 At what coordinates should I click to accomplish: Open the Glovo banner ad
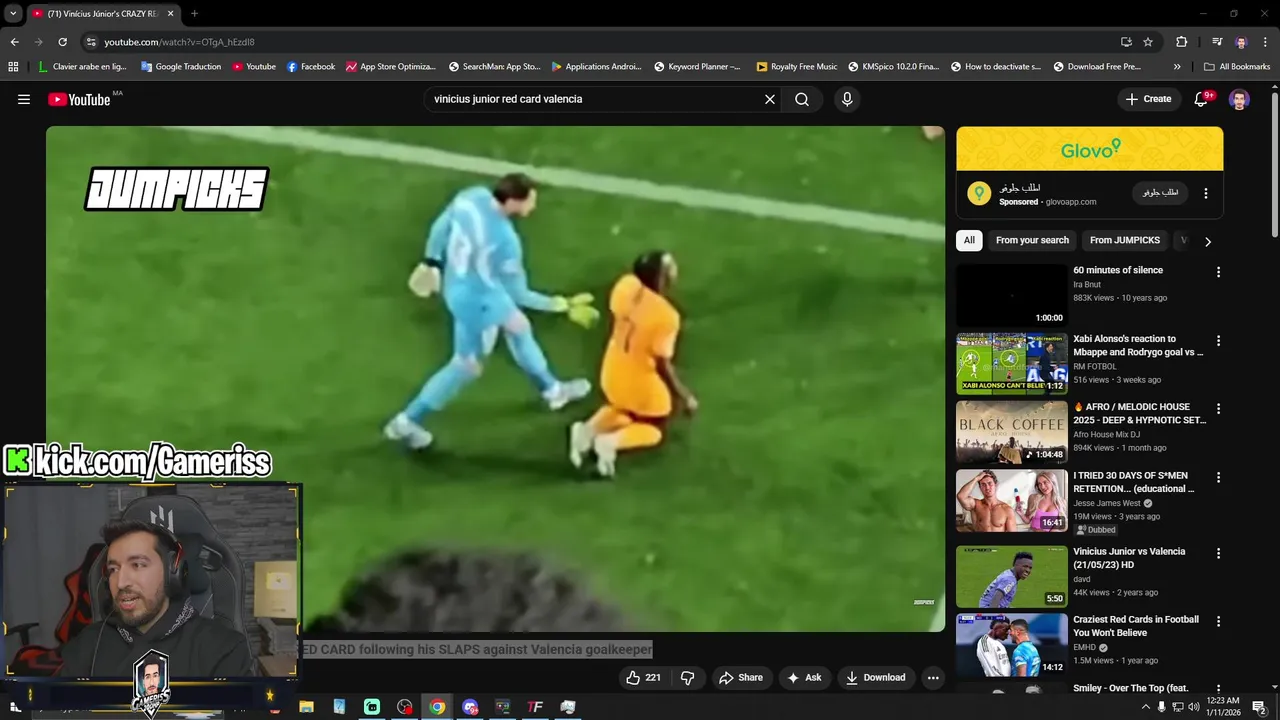click(x=1089, y=149)
